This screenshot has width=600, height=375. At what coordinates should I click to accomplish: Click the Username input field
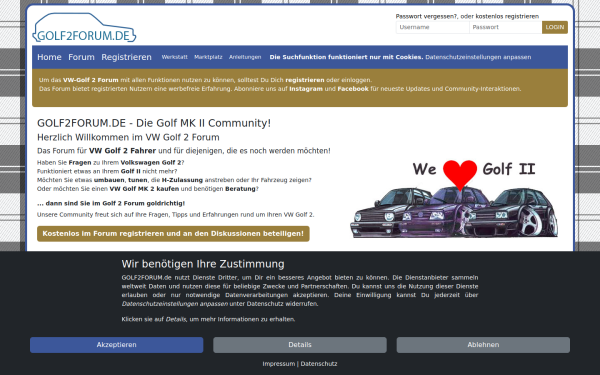pos(432,27)
